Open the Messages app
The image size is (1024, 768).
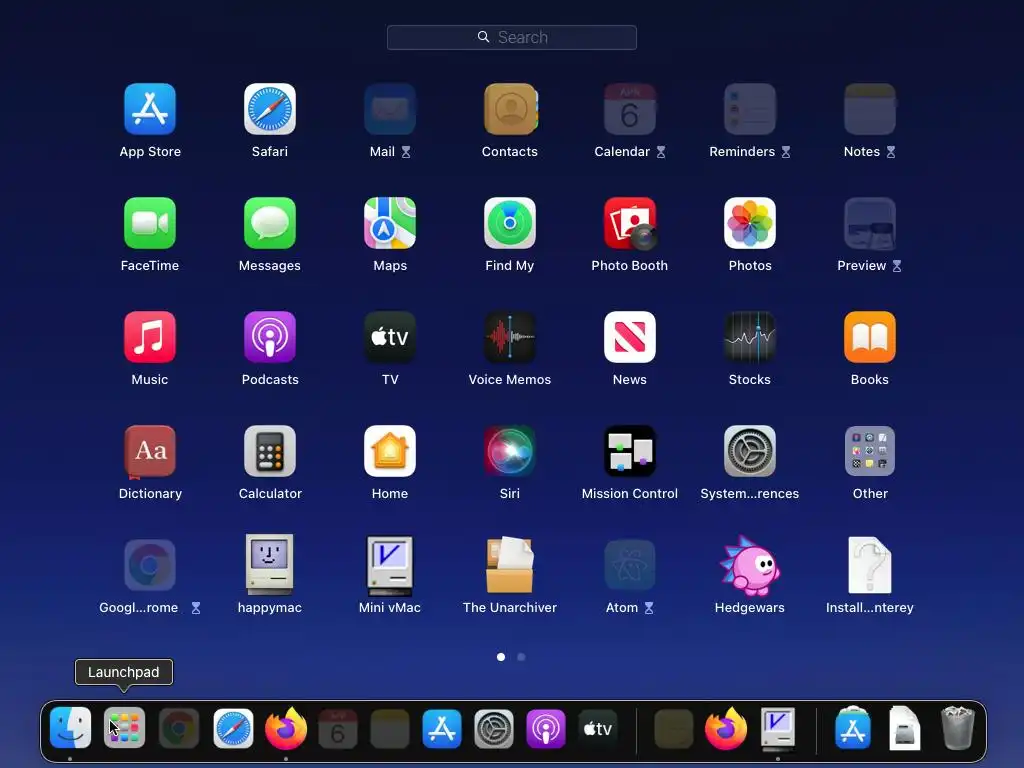pos(270,223)
